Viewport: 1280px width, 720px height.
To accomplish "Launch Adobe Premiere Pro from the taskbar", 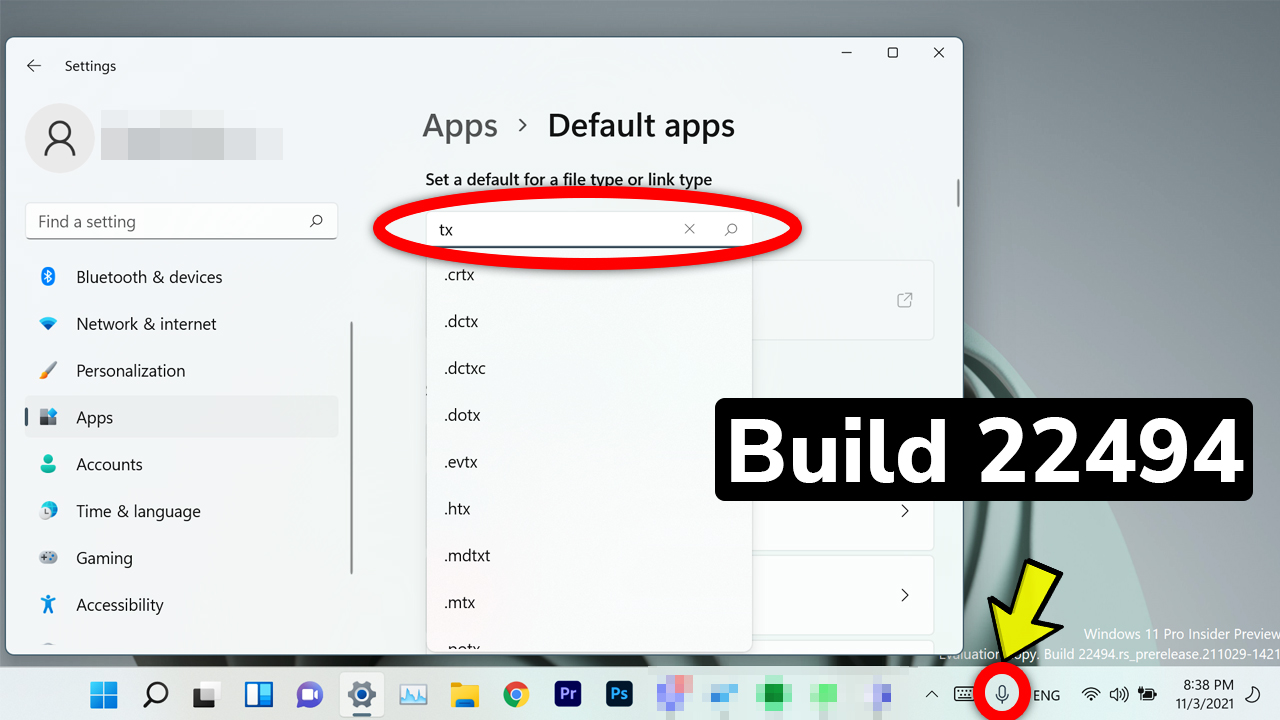I will 567,694.
